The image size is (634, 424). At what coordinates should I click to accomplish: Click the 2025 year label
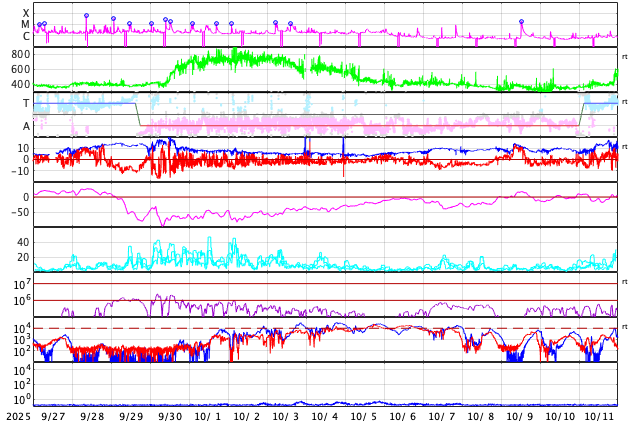(x=17, y=416)
